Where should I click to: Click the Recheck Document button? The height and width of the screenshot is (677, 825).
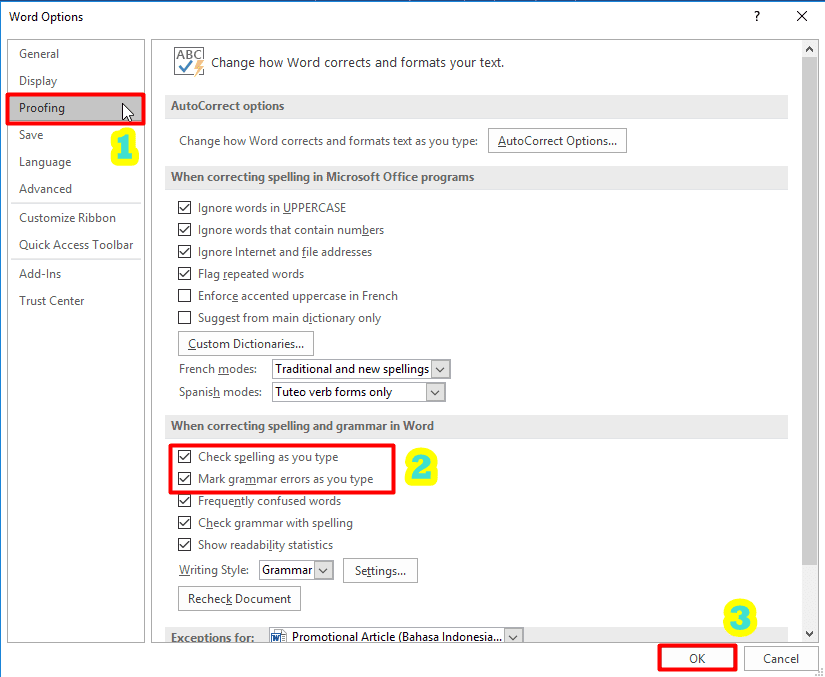coord(239,599)
